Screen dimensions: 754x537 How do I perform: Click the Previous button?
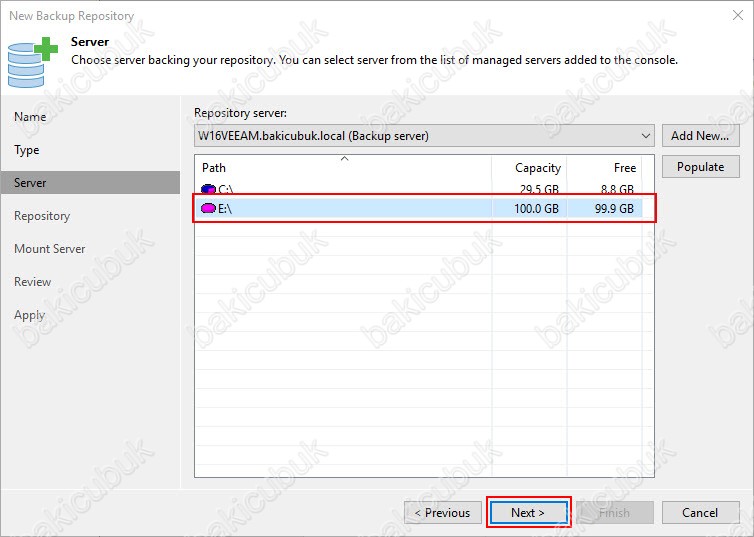(x=442, y=512)
